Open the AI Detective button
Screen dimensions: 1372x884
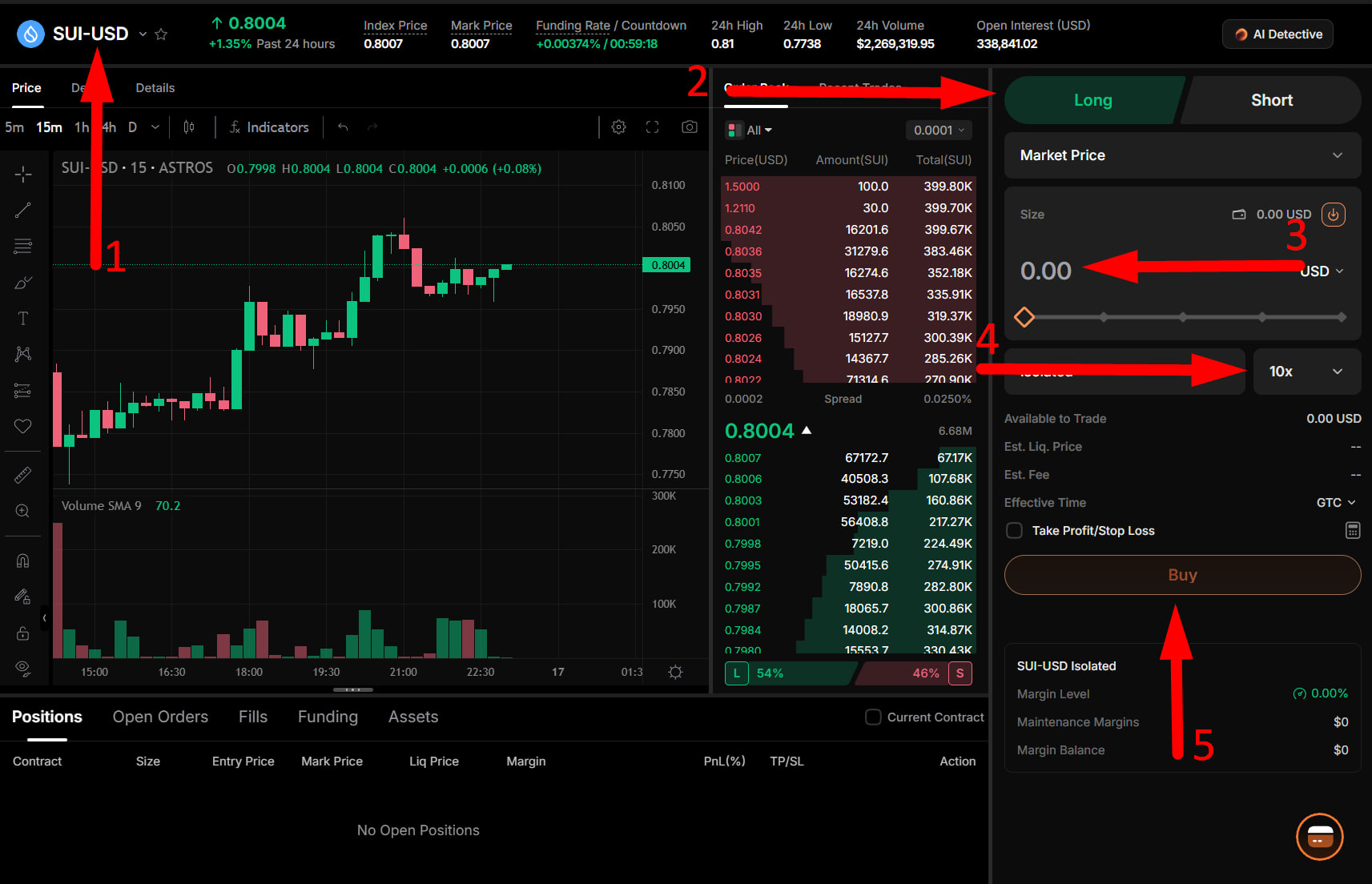pos(1277,34)
